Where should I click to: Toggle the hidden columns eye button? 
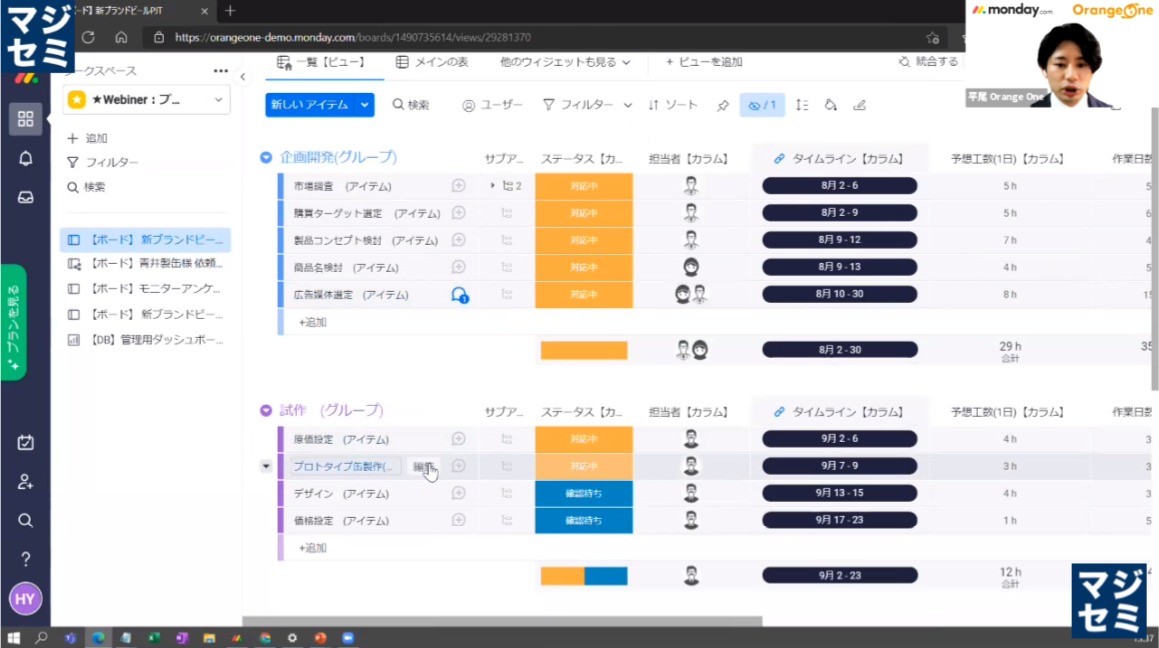(x=762, y=105)
